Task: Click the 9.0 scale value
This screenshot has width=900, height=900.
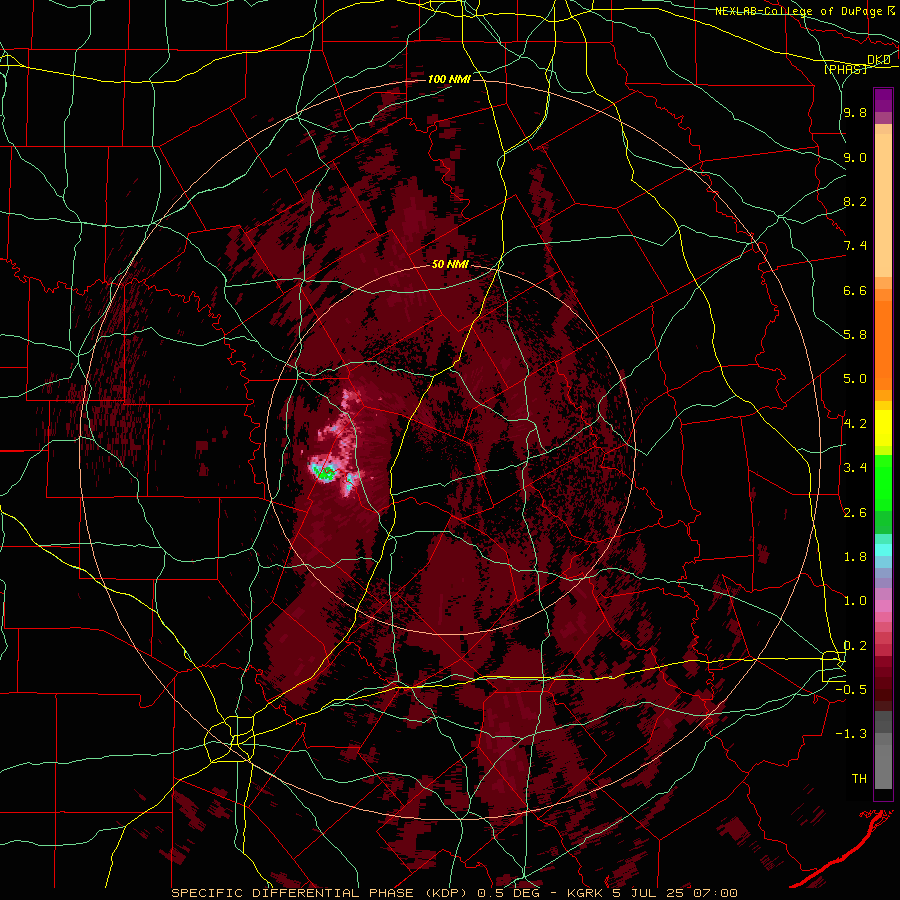Action: click(x=855, y=158)
